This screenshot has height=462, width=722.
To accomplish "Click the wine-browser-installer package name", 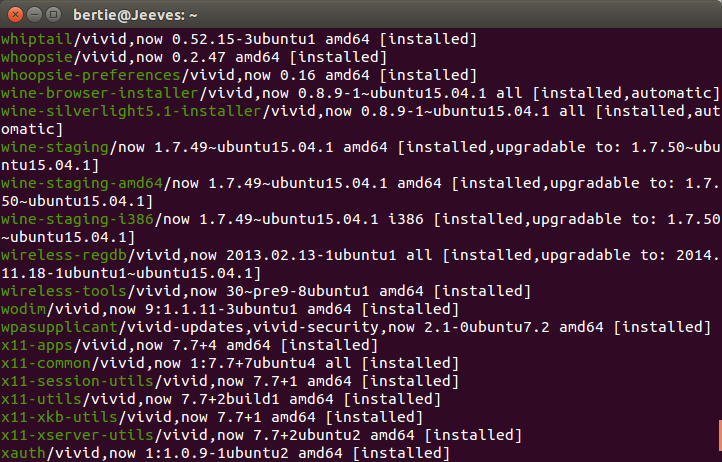I will pos(100,93).
